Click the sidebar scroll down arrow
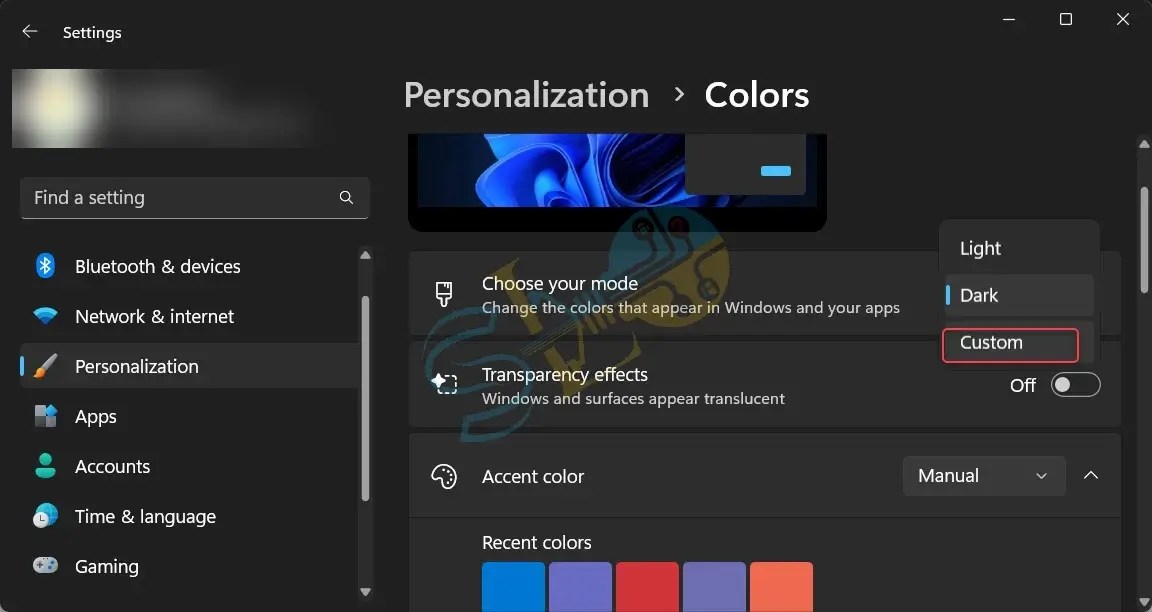The image size is (1152, 612). tap(365, 591)
